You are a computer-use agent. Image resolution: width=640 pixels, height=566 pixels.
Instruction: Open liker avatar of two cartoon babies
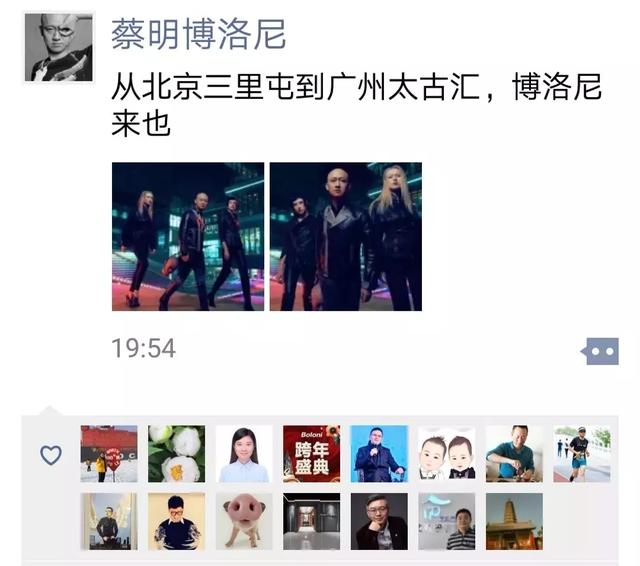[x=447, y=454]
